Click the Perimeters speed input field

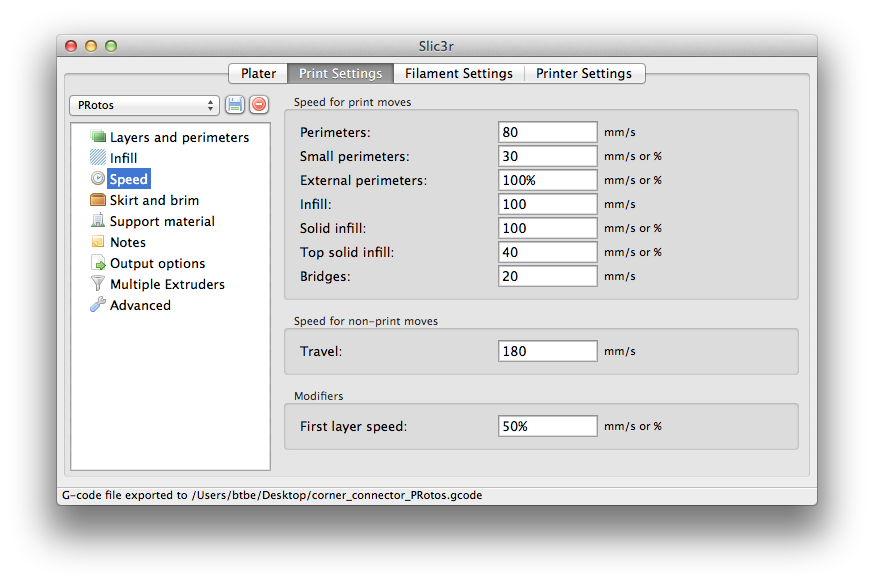547,132
